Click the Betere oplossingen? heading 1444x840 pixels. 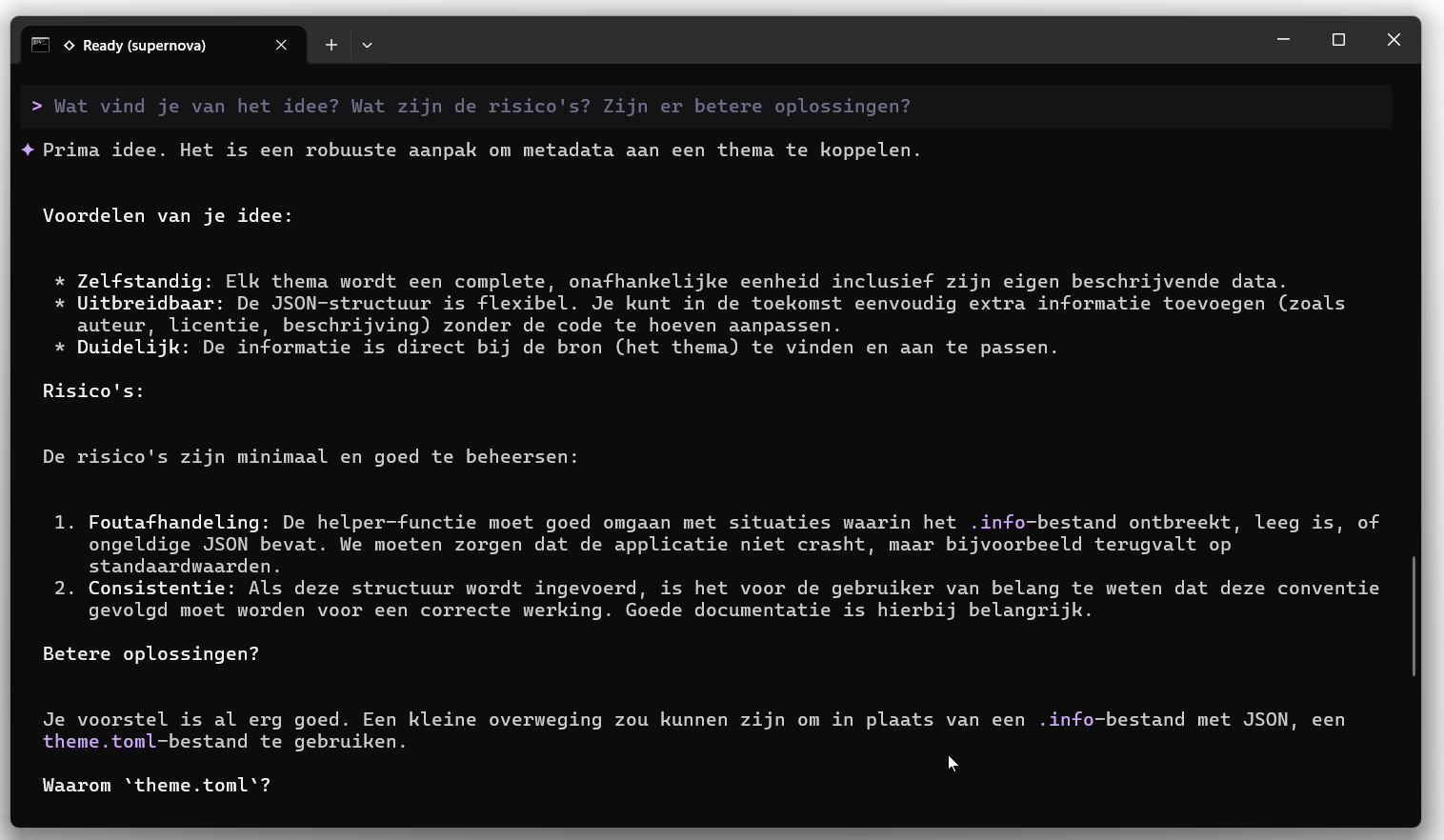coord(150,653)
